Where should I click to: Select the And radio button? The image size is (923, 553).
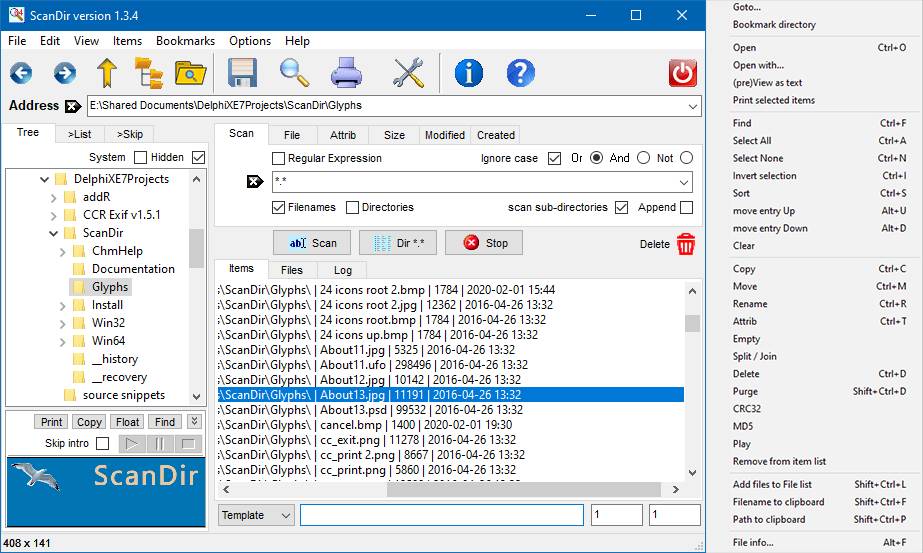point(643,158)
